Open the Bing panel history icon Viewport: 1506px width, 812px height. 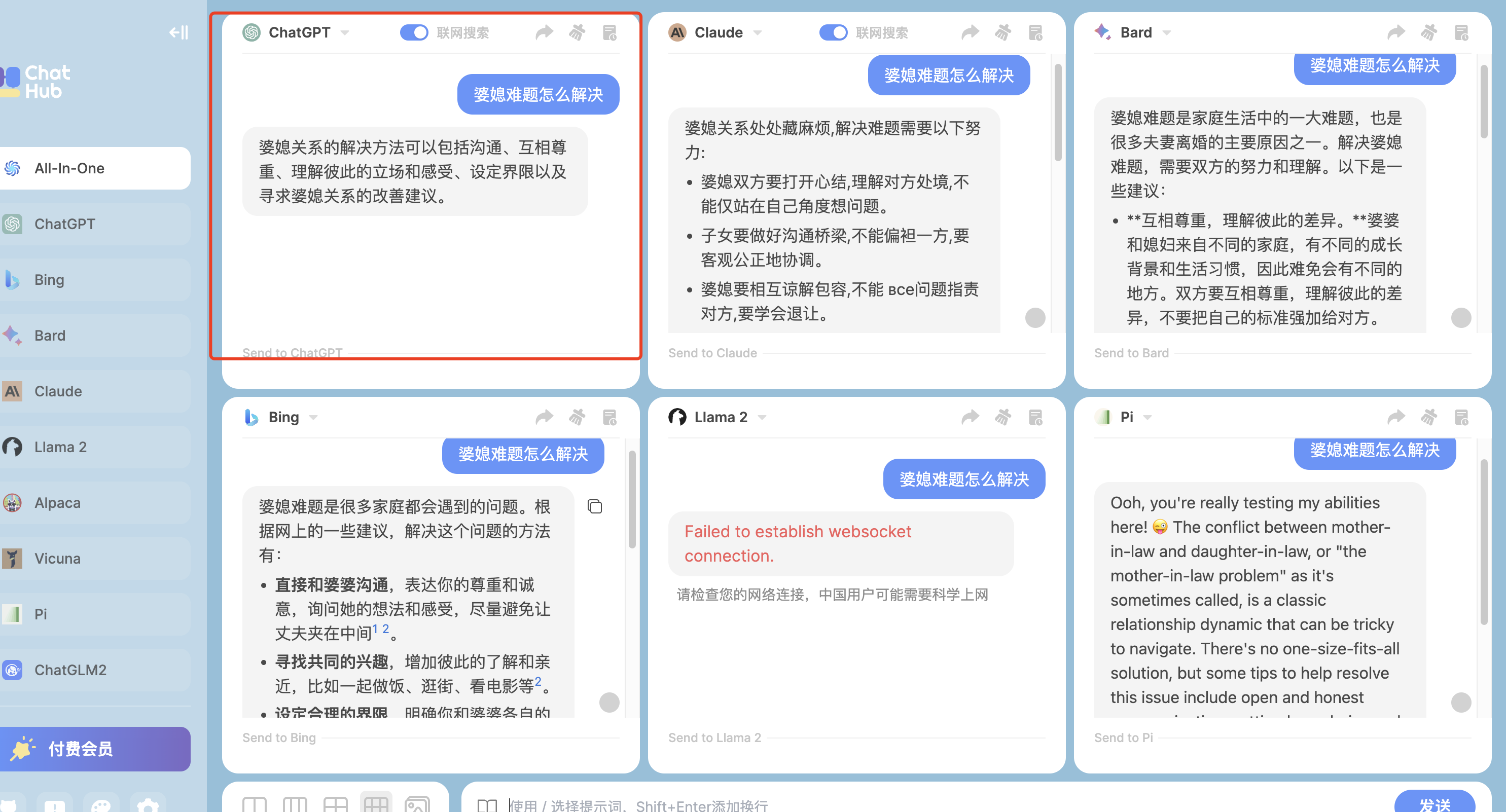[x=610, y=417]
